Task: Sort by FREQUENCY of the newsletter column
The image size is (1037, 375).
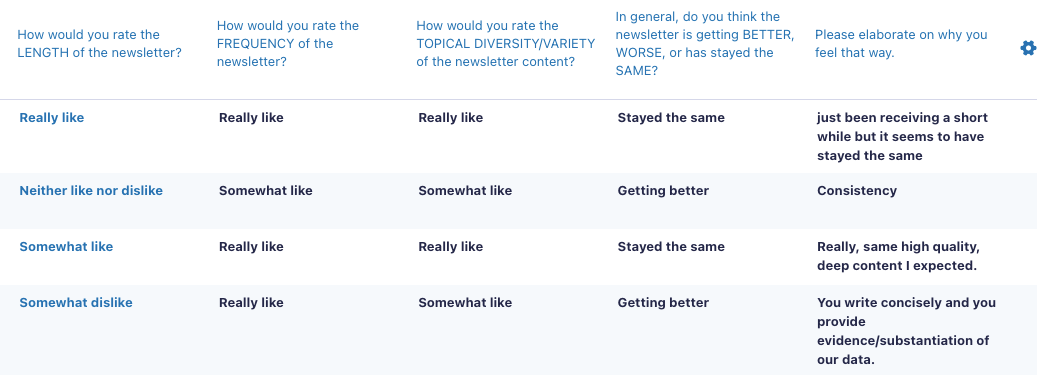Action: click(288, 44)
